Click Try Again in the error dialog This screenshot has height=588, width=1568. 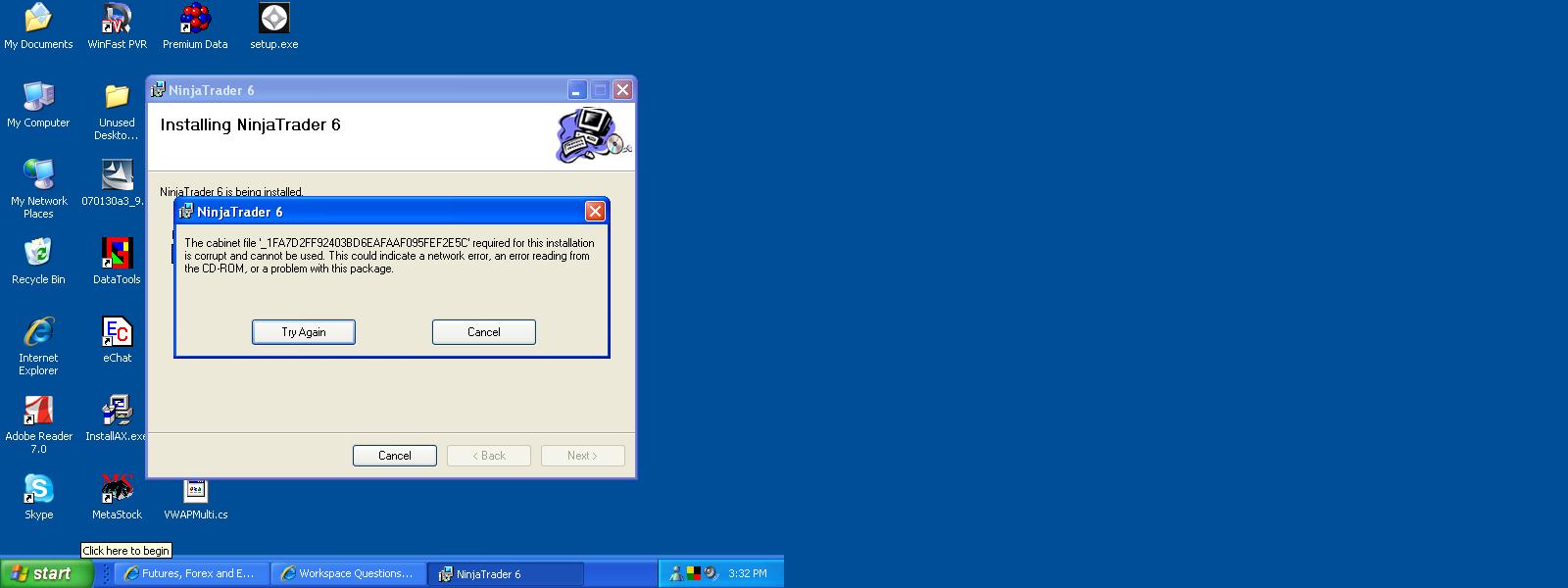304,332
